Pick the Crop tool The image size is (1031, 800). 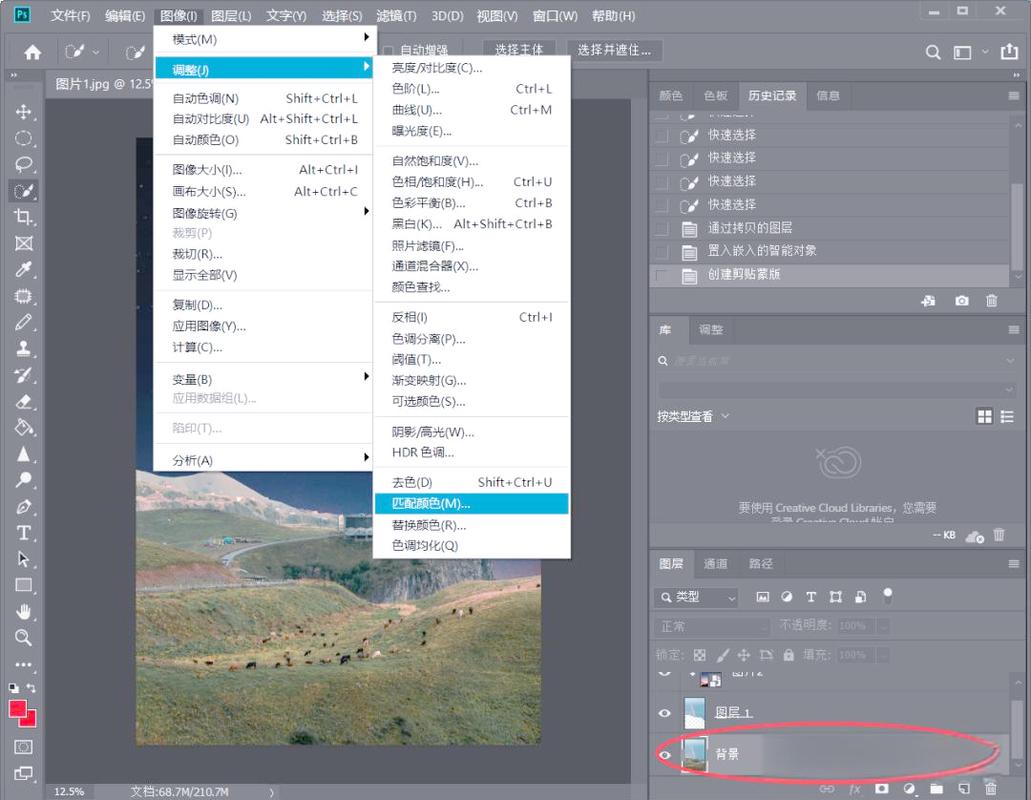[x=24, y=217]
